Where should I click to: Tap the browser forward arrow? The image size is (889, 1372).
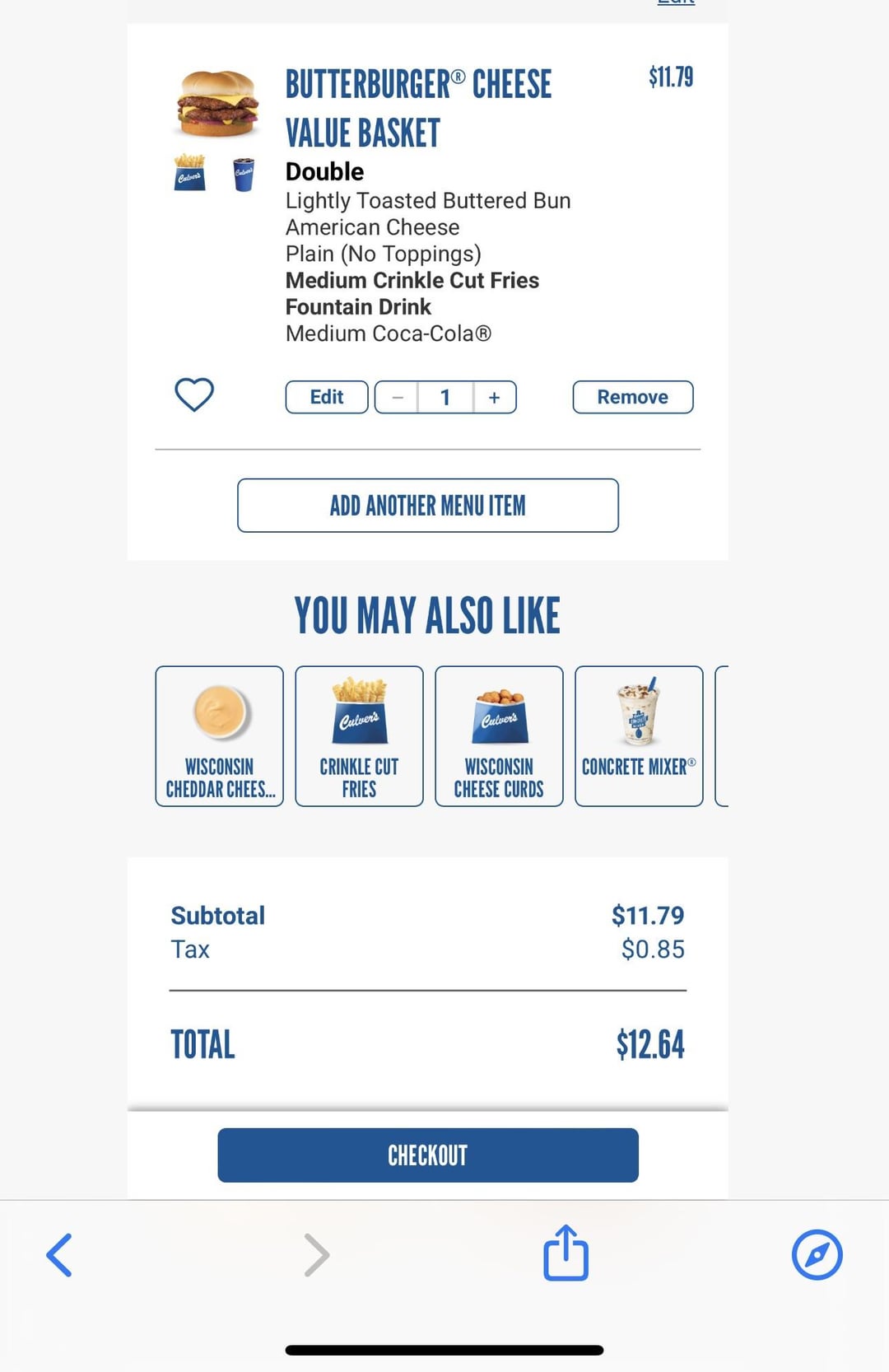point(316,1255)
